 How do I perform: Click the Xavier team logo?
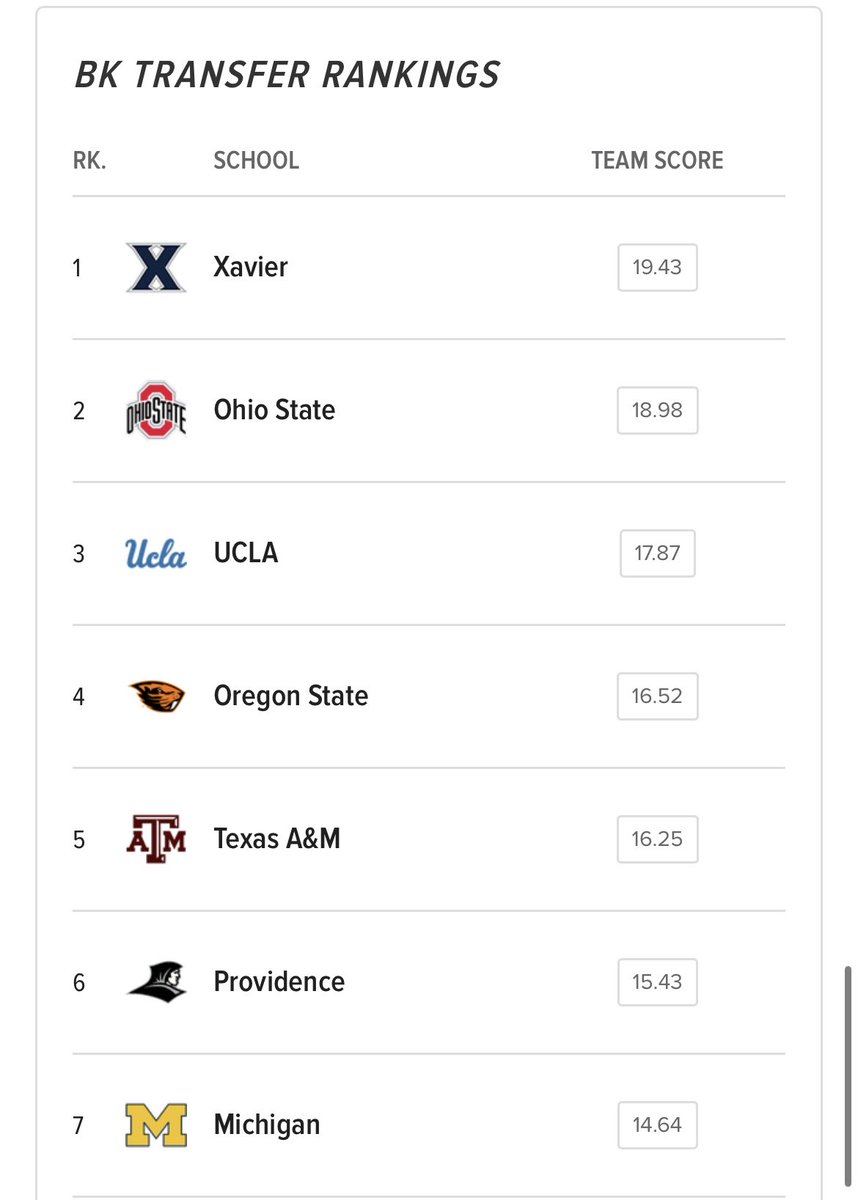(x=157, y=268)
